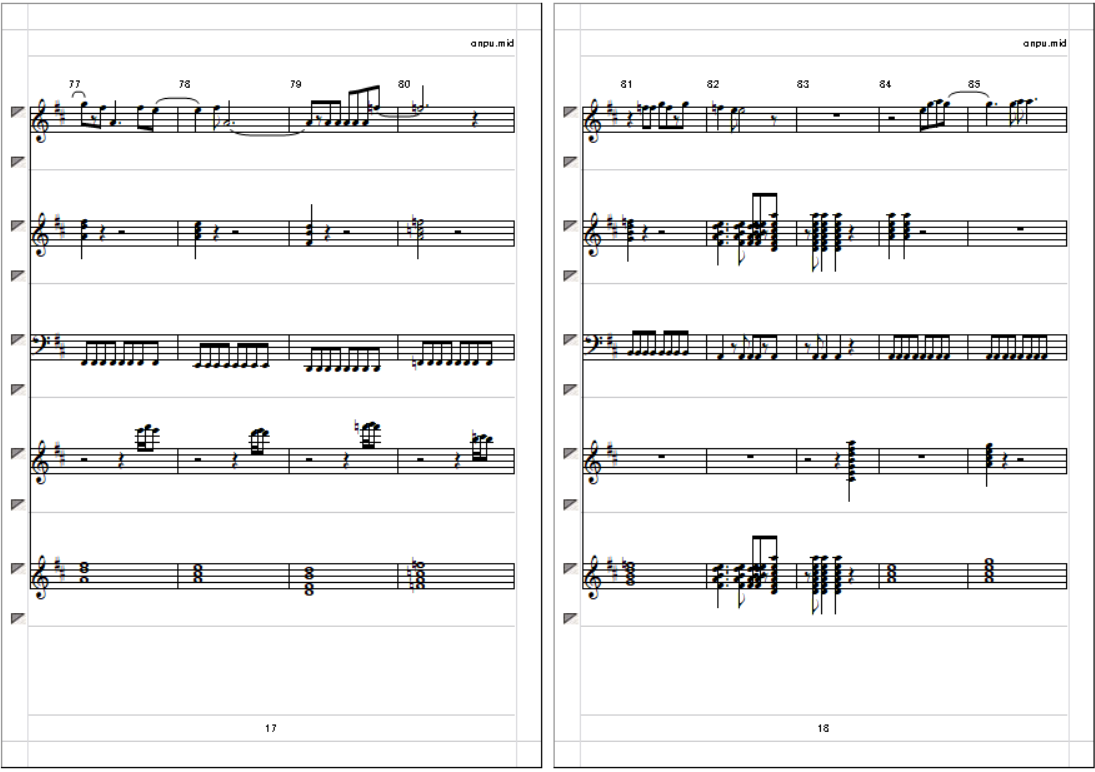Click measure number 77
This screenshot has height=772, width=1095.
coord(75,84)
